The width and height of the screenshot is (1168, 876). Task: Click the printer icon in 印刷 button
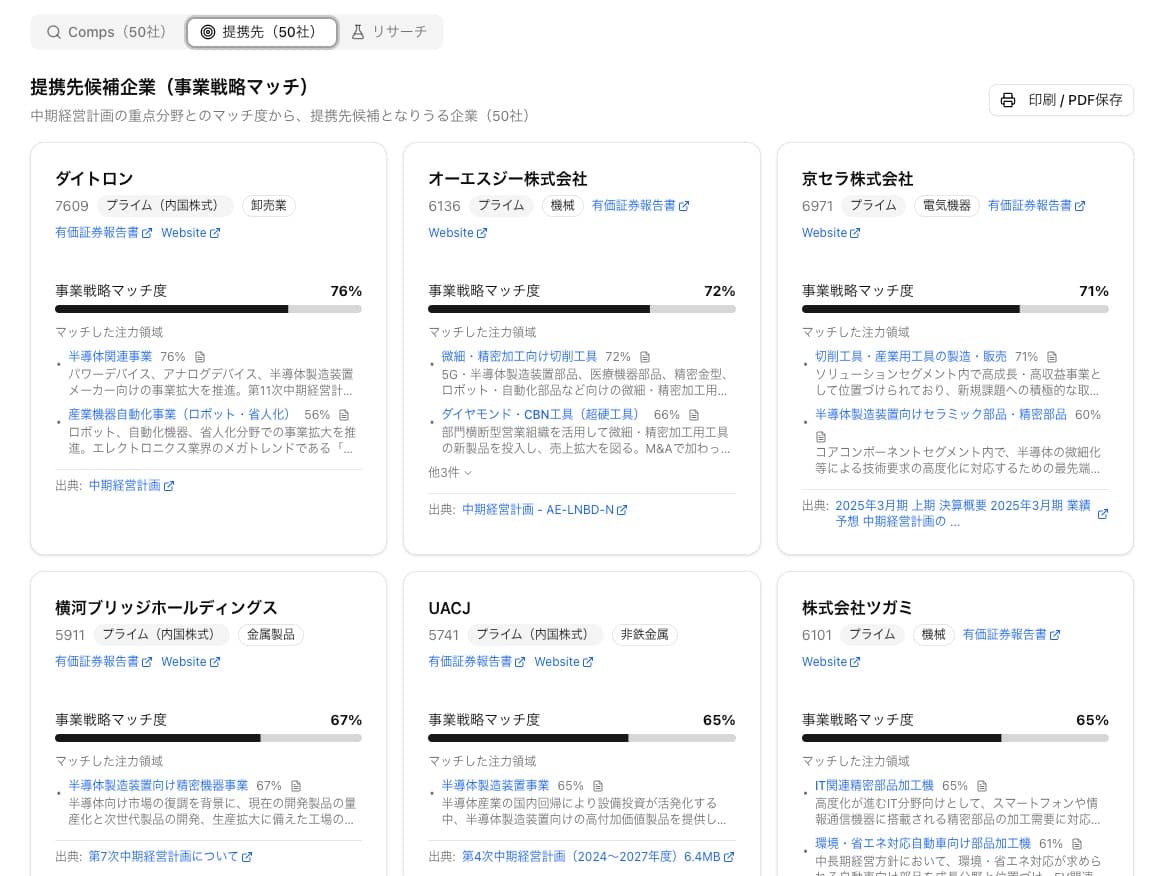click(x=1008, y=100)
